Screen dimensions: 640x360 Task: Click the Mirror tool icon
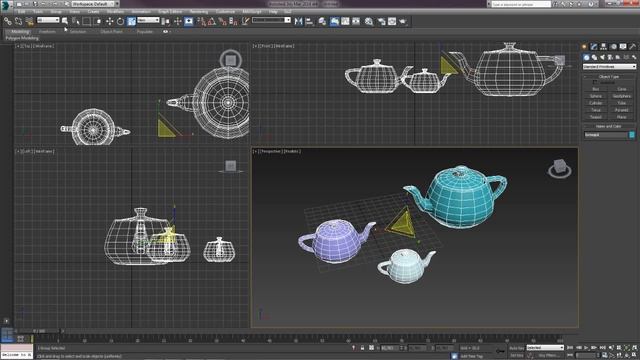pyautogui.click(x=298, y=21)
